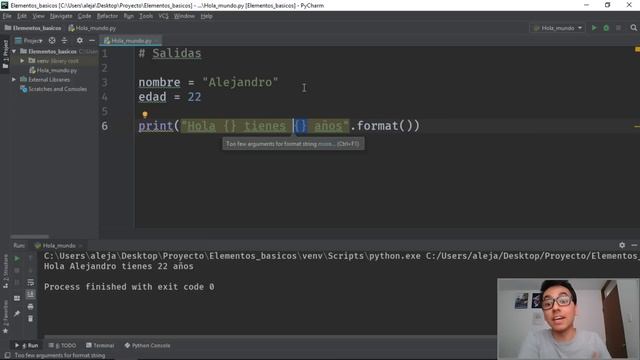Toggle the Run tool window button

pyautogui.click(x=27, y=345)
